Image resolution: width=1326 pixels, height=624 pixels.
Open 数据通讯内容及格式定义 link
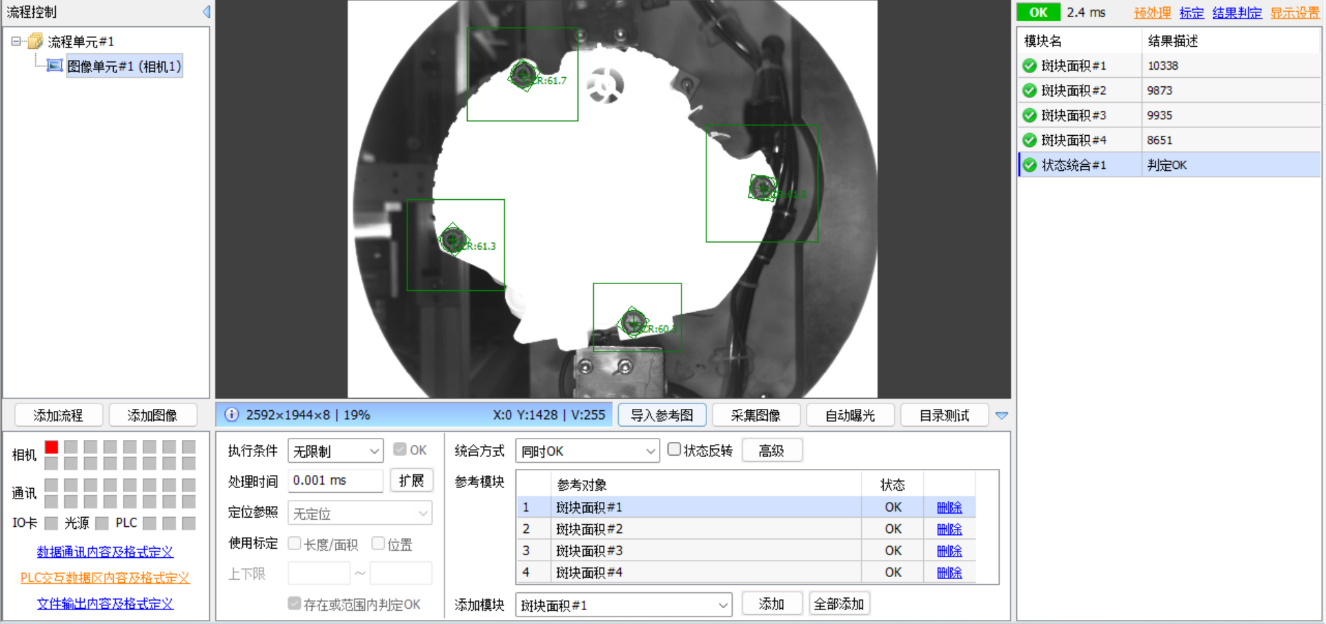[x=105, y=552]
